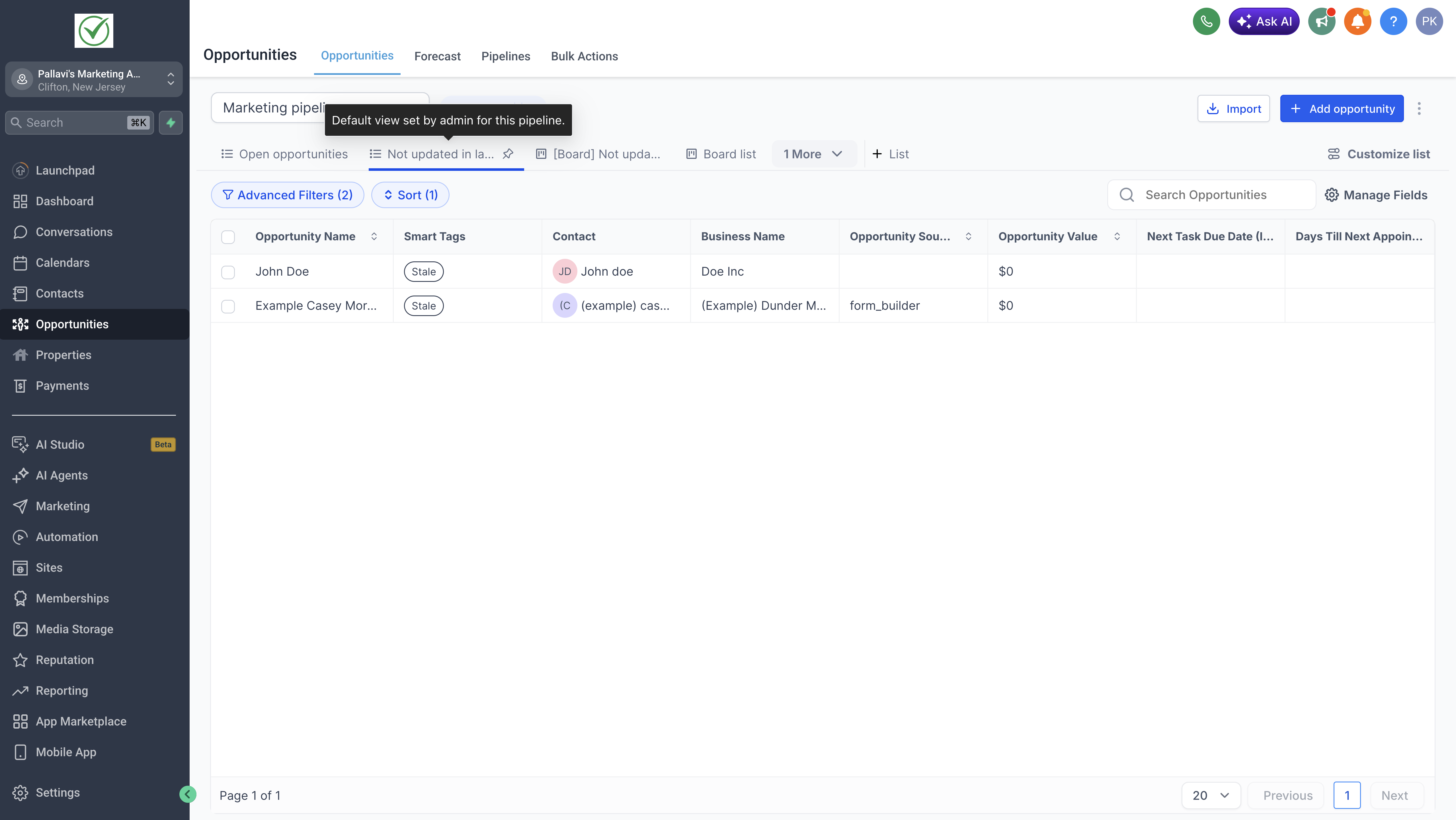The width and height of the screenshot is (1456, 820).
Task: Toggle the select-all header checkbox
Action: 228,237
